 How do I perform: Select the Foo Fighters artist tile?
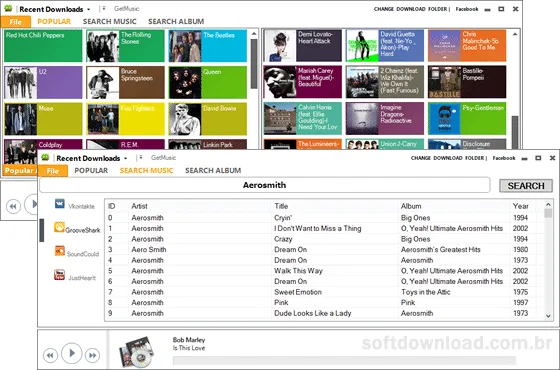pos(125,119)
